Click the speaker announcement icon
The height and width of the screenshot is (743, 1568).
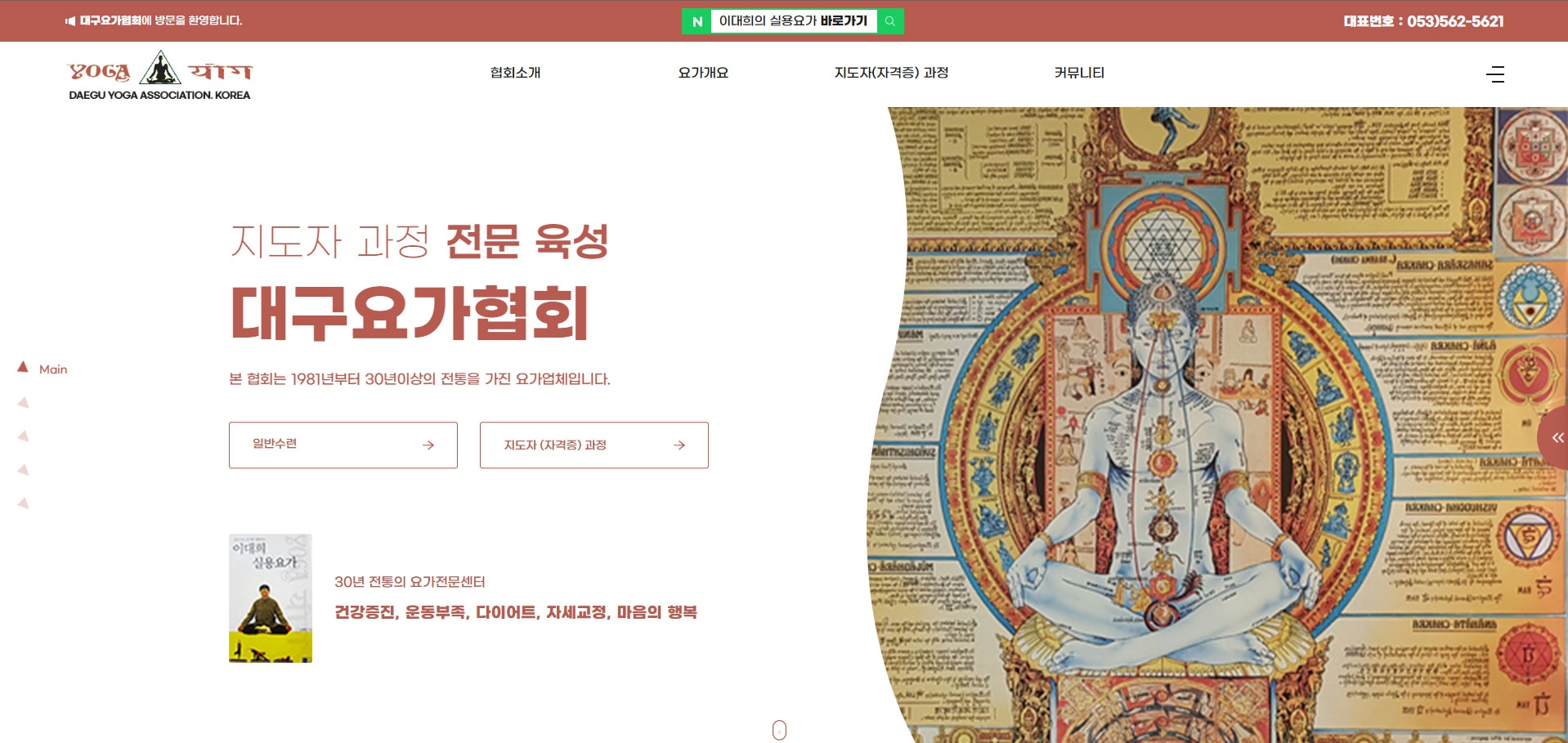pyautogui.click(x=70, y=21)
